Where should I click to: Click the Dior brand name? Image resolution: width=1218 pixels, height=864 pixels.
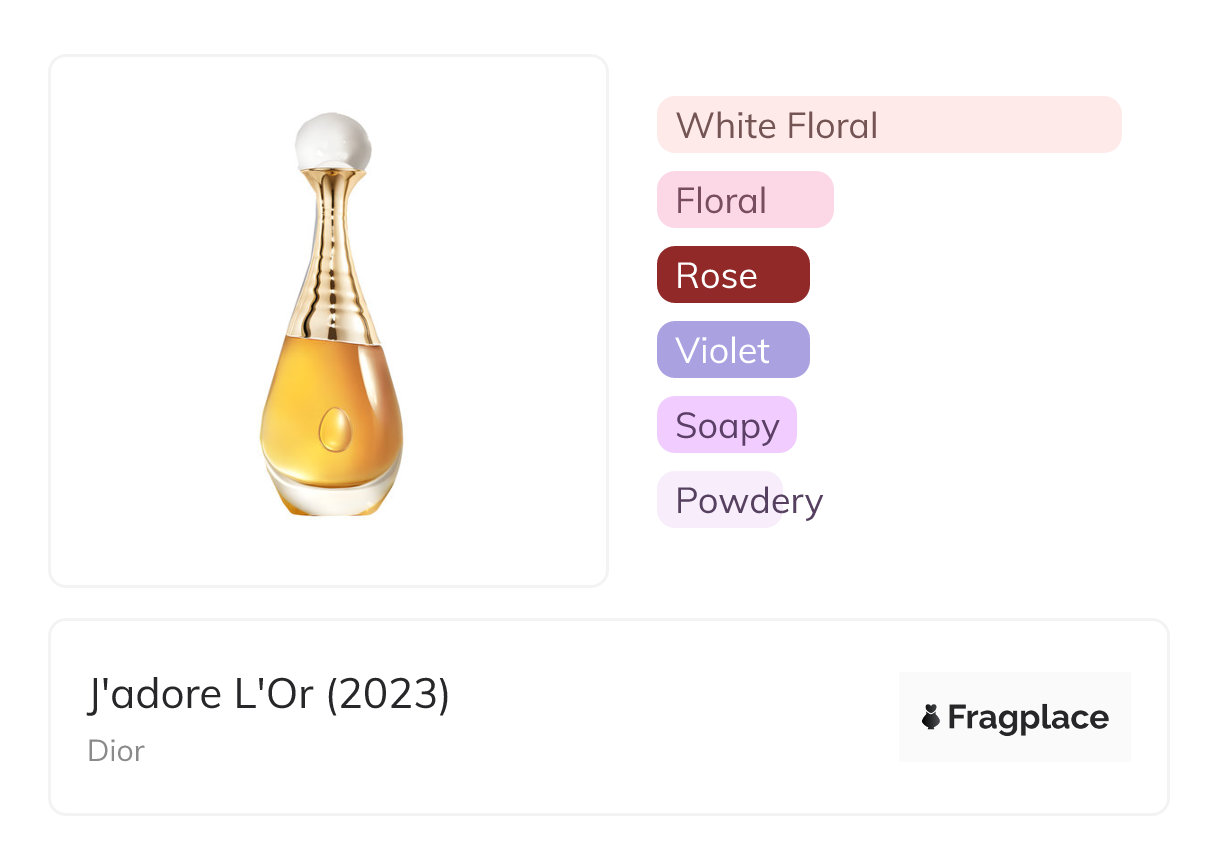[x=116, y=750]
